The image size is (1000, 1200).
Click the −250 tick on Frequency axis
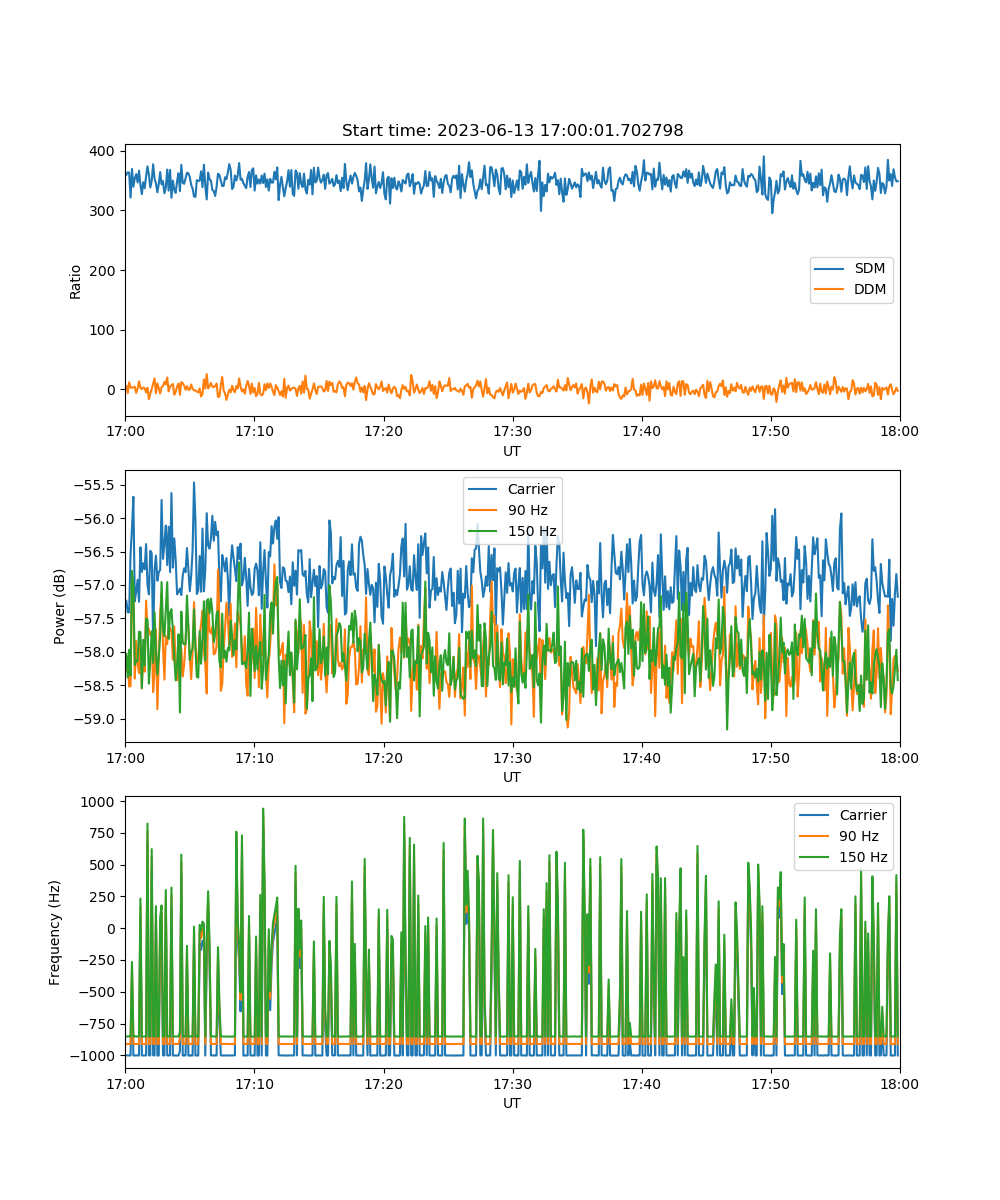(x=98, y=961)
